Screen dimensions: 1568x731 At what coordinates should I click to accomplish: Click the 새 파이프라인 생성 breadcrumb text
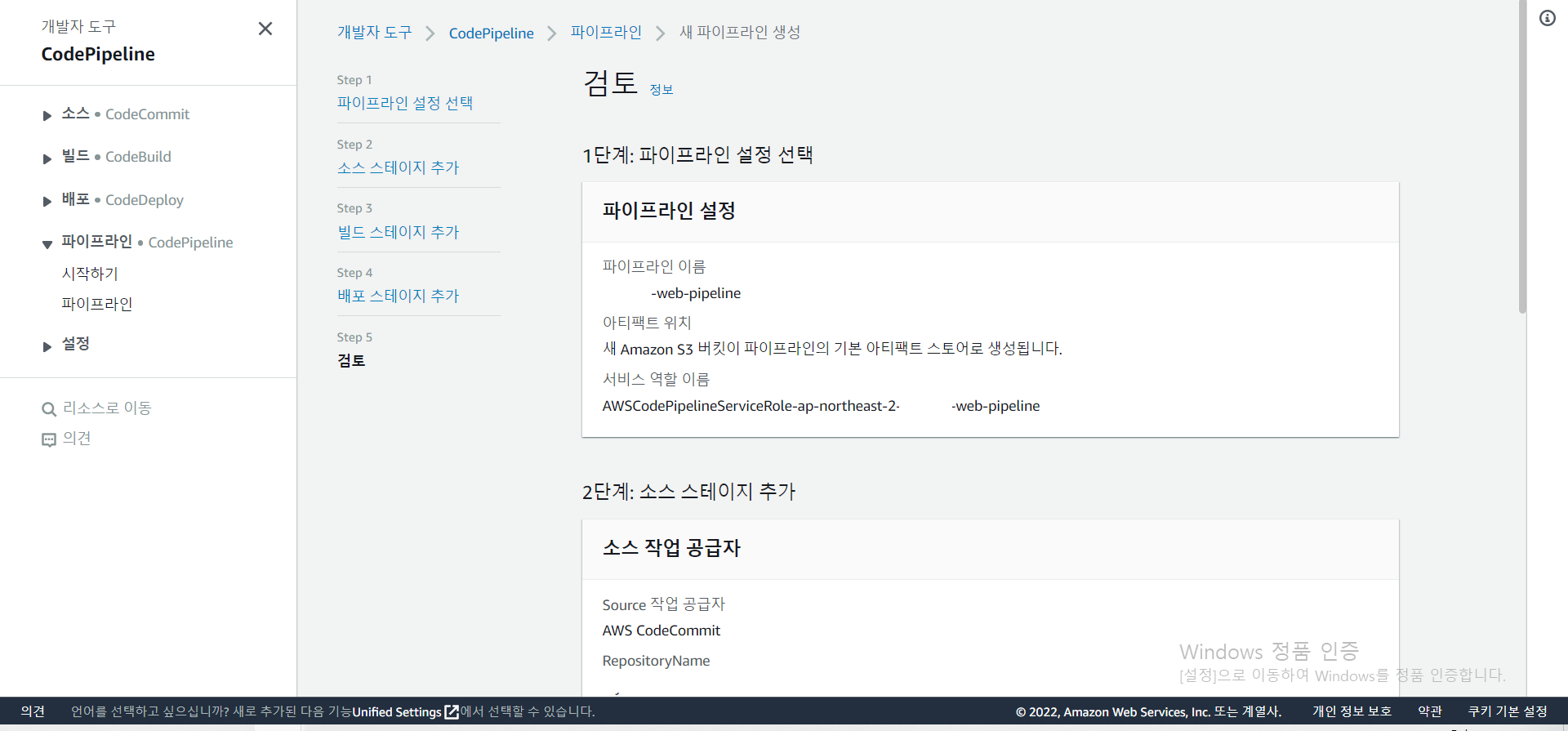pos(740,32)
